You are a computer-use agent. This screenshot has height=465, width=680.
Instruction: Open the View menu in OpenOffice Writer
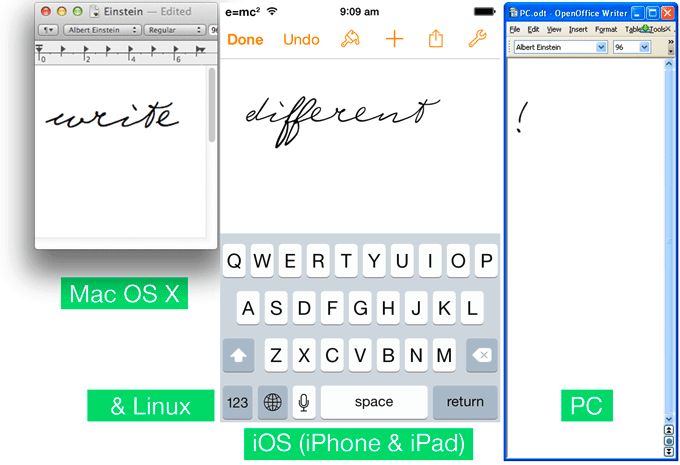coord(554,29)
